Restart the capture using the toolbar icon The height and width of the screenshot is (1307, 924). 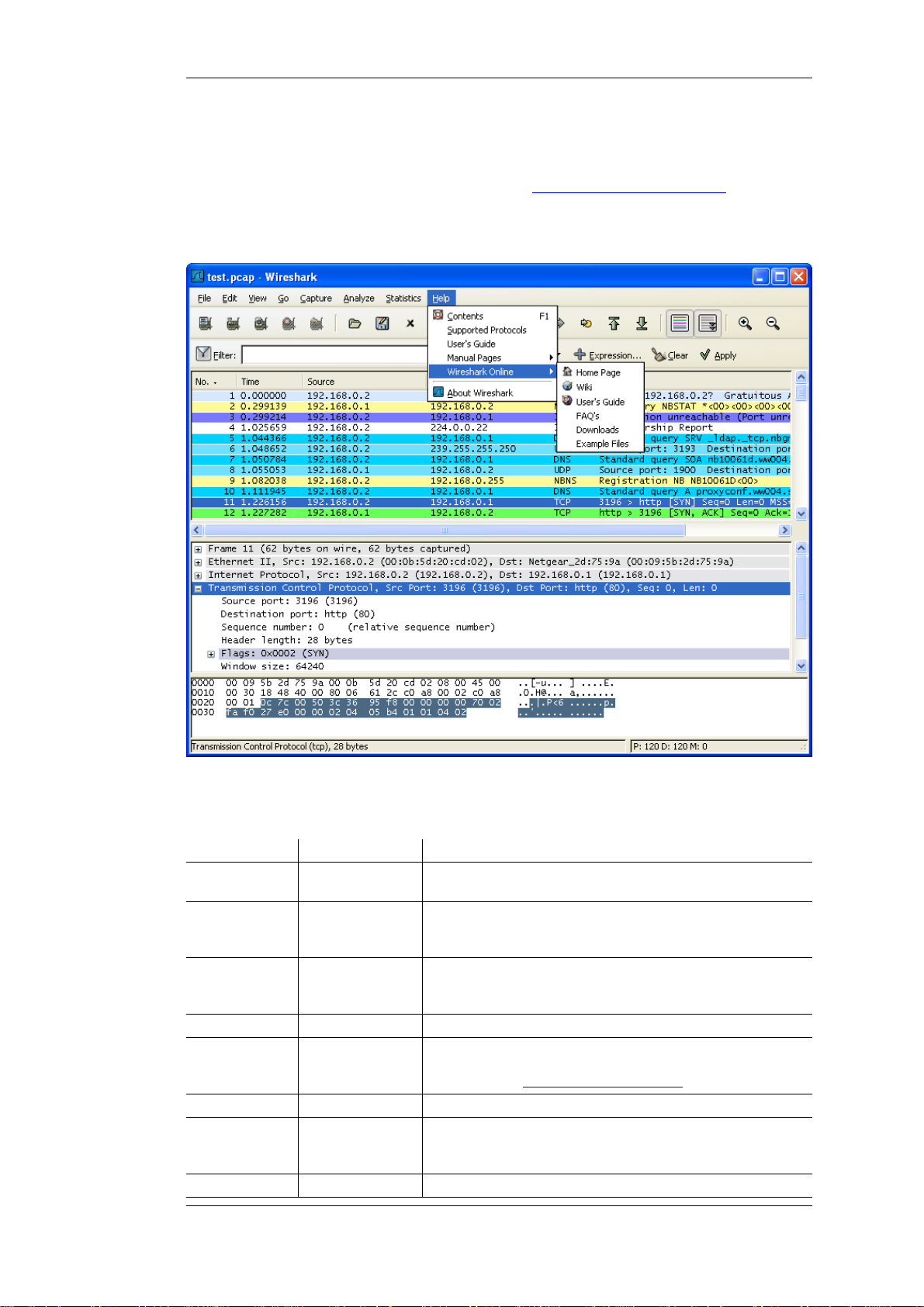(x=317, y=323)
